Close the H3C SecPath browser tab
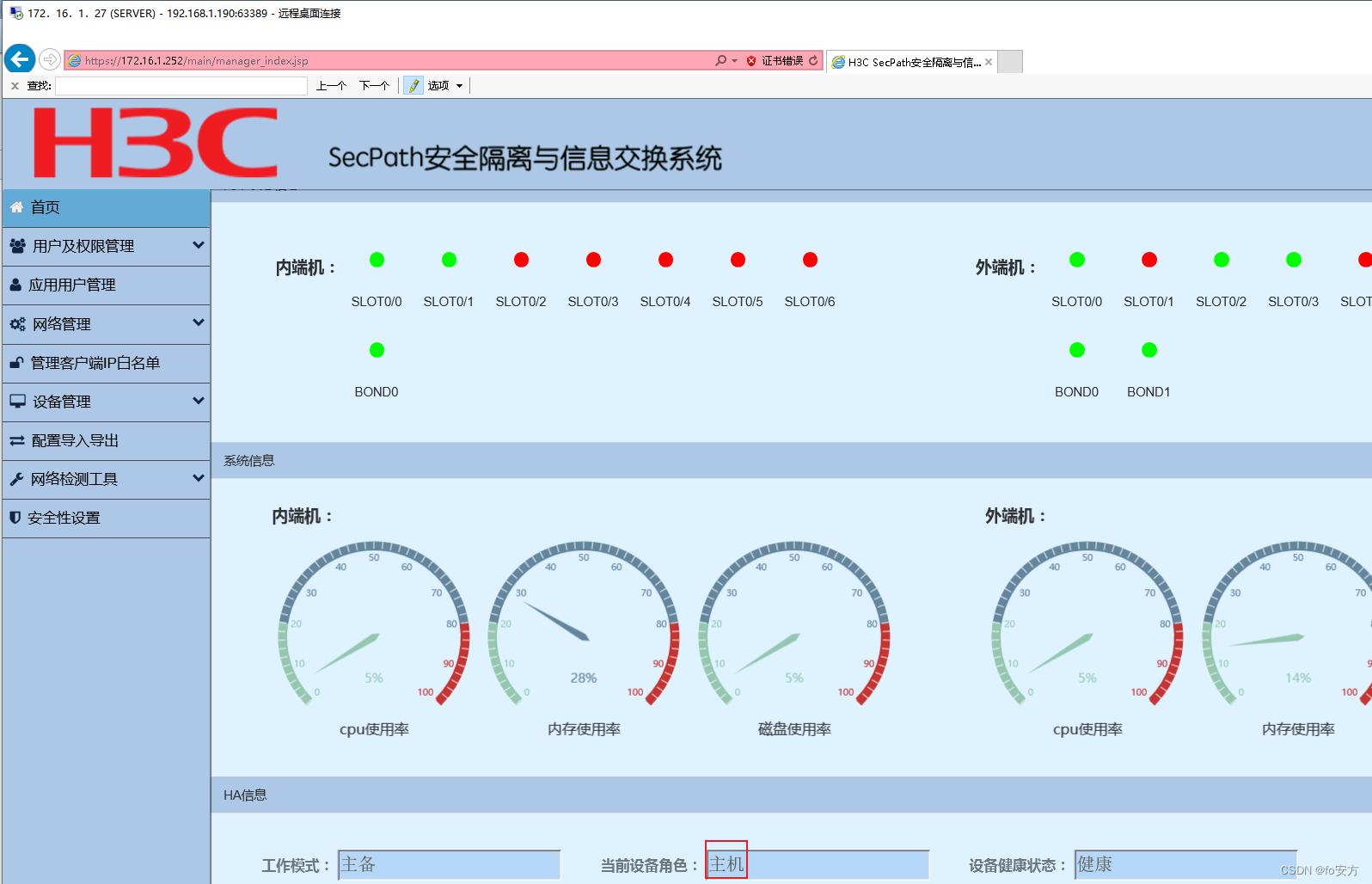The height and width of the screenshot is (884, 1372). 989,62
